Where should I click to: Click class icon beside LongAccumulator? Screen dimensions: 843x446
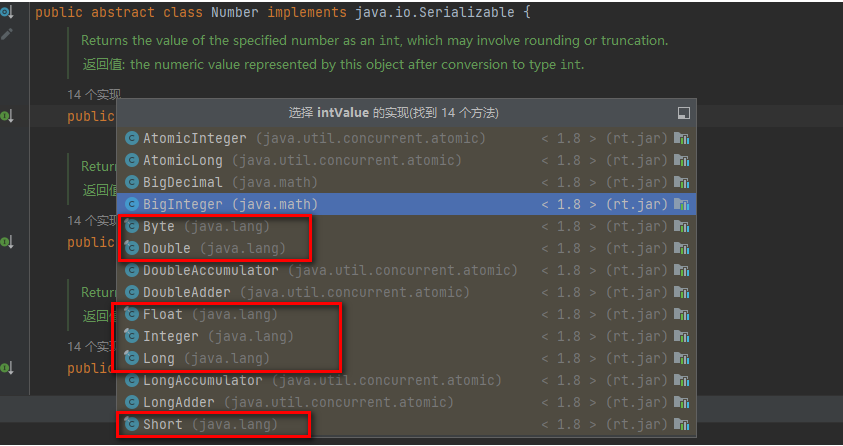[x=132, y=380]
